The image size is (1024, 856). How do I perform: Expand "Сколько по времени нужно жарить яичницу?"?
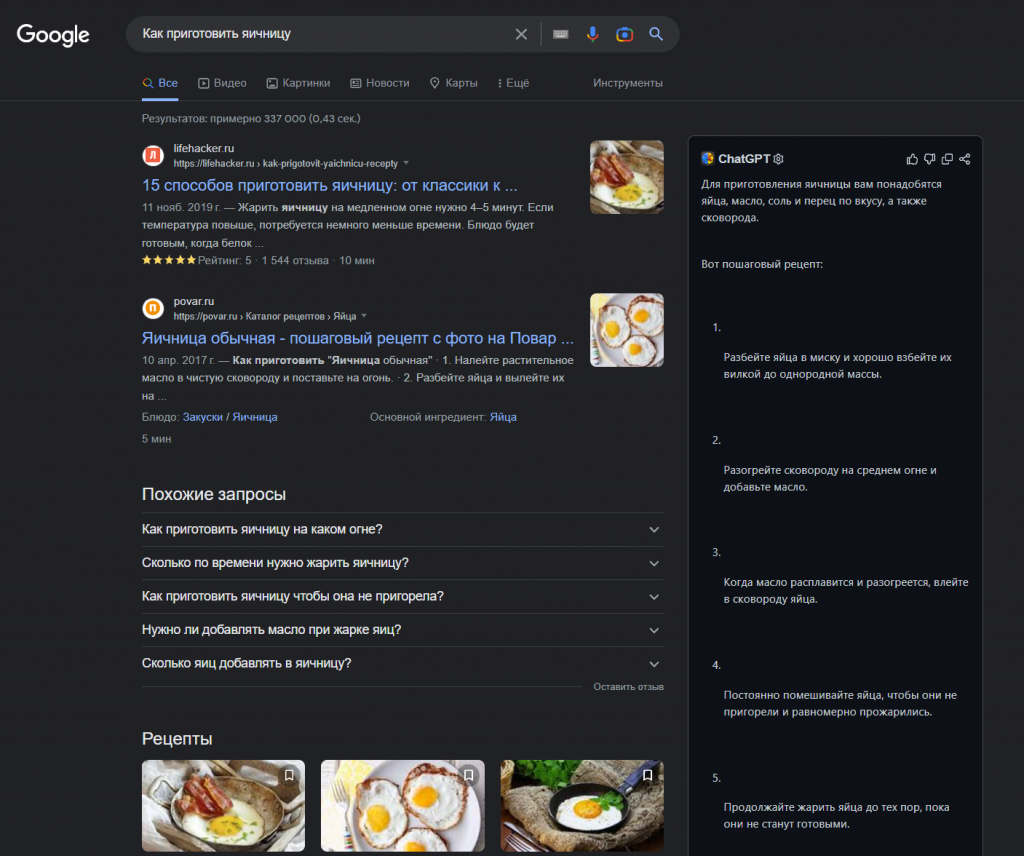tap(402, 563)
